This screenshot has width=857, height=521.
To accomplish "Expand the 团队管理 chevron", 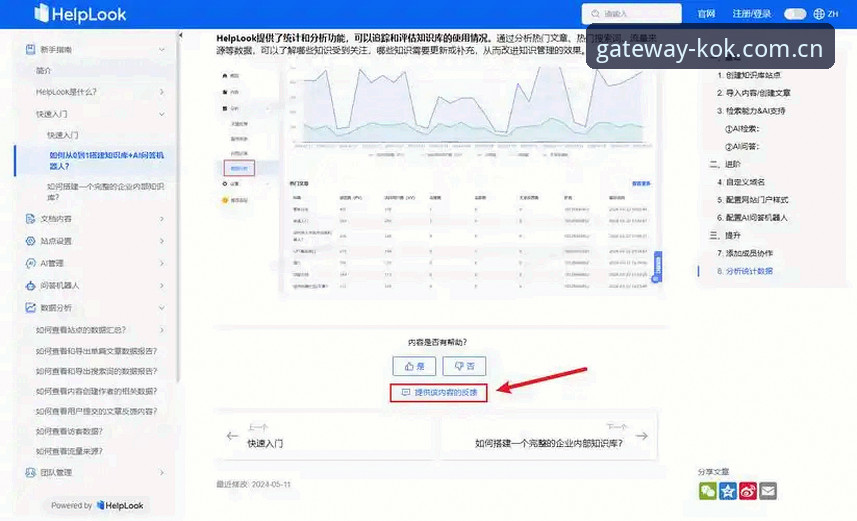I will point(162,472).
